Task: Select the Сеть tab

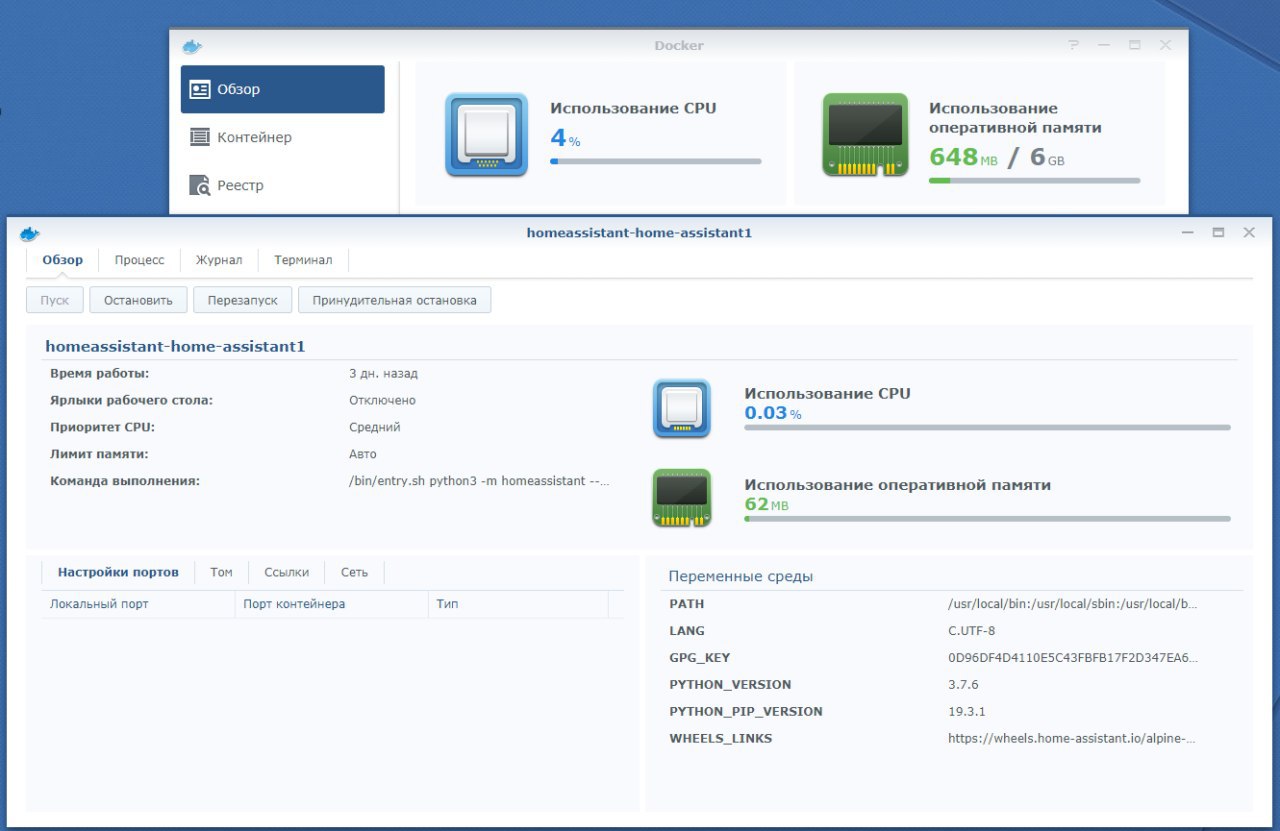Action: coord(354,572)
